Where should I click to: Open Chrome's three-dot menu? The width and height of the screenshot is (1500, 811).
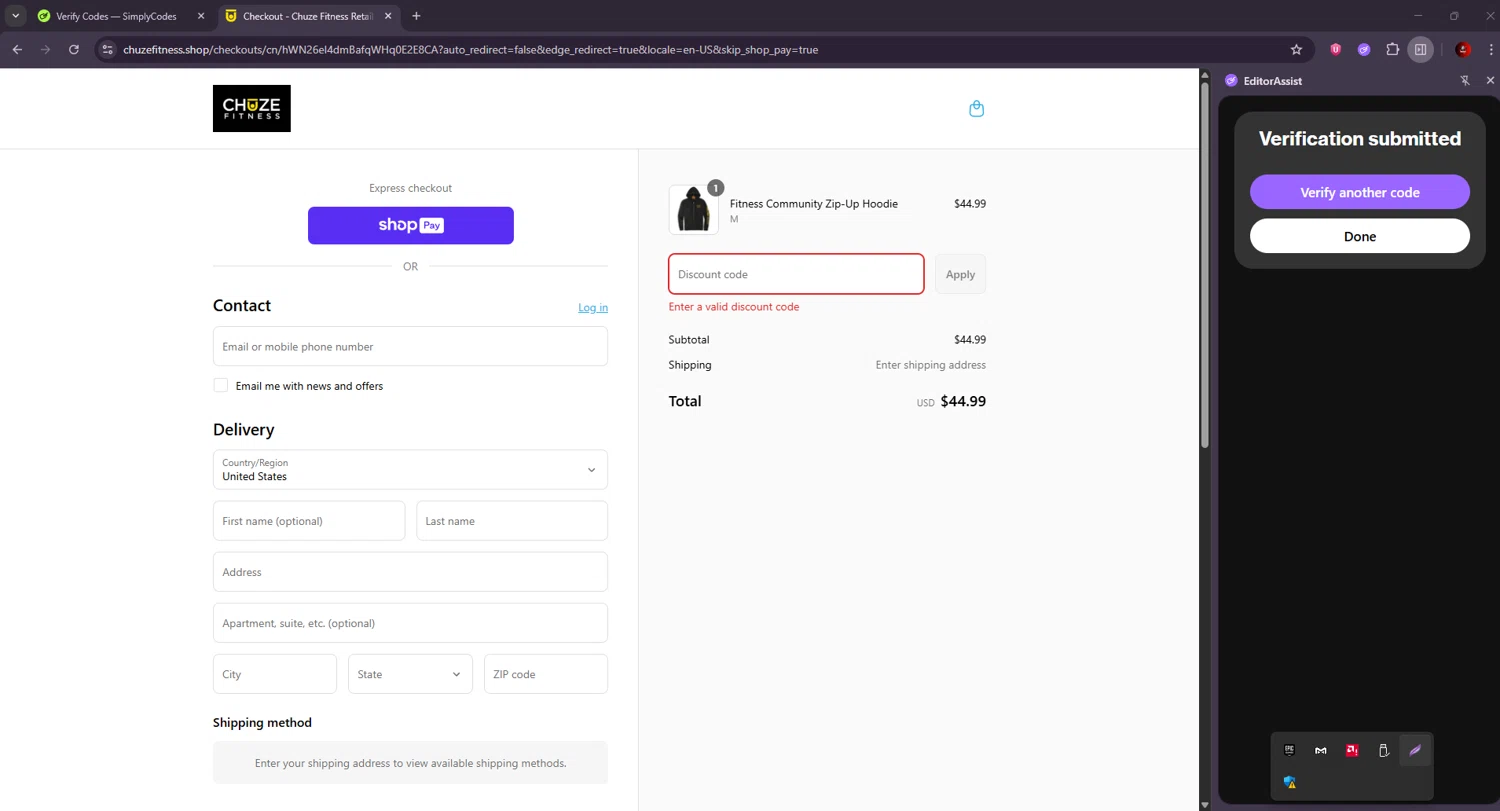point(1490,49)
